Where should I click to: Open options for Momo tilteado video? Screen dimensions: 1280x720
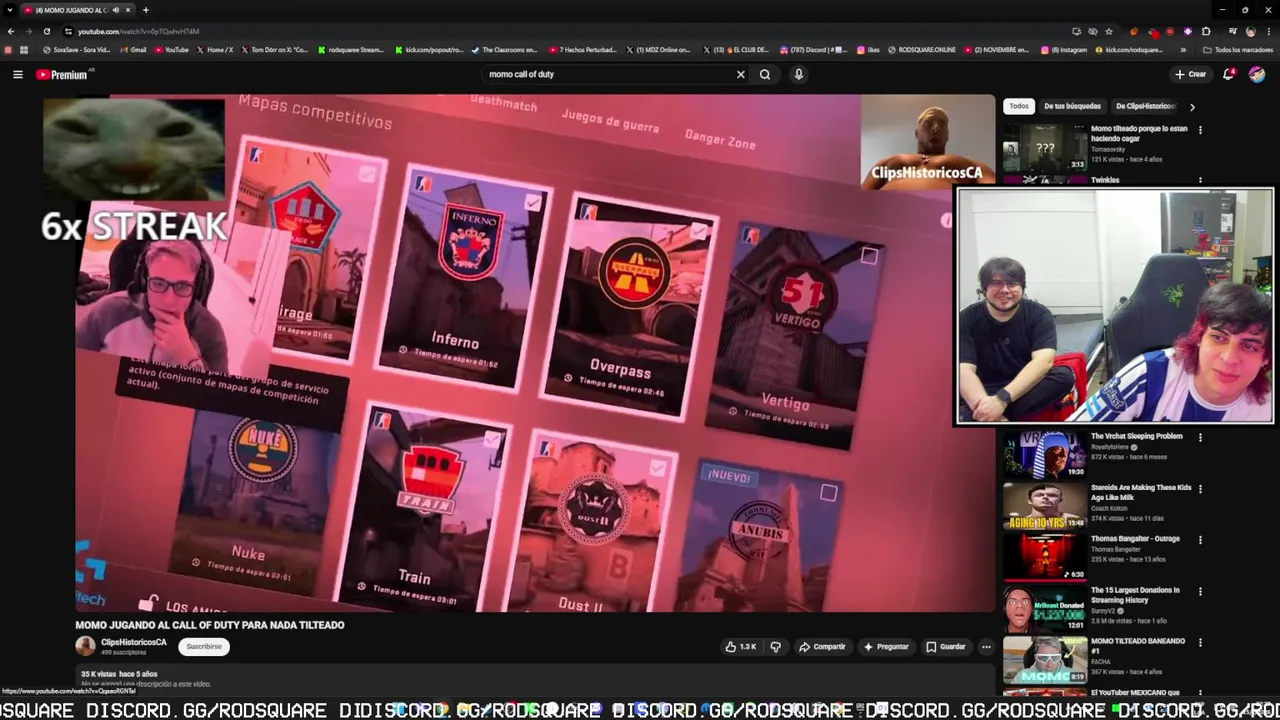click(1200, 129)
